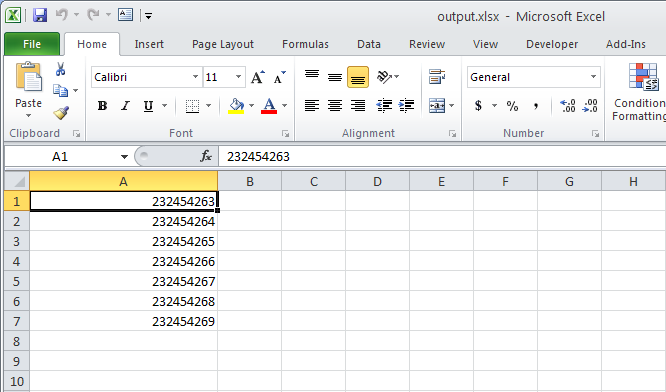Toggle Bottom Align vertical alignment
Image resolution: width=666 pixels, height=392 pixels.
click(x=358, y=77)
